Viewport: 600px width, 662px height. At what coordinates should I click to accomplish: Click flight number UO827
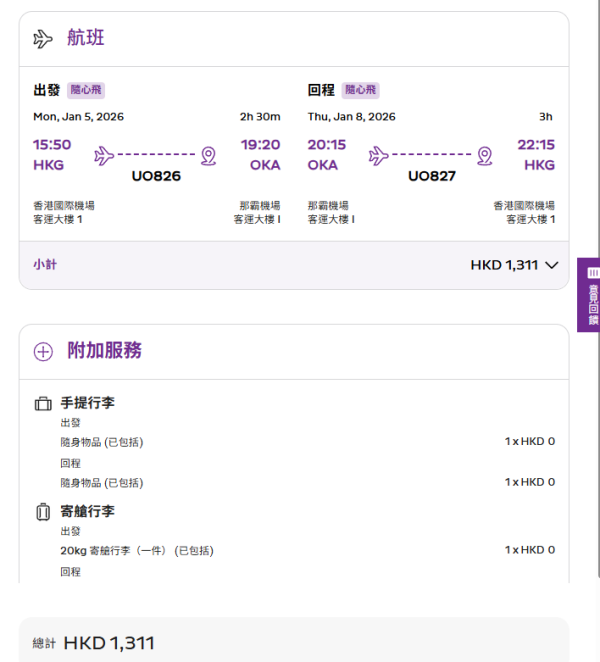click(x=431, y=176)
